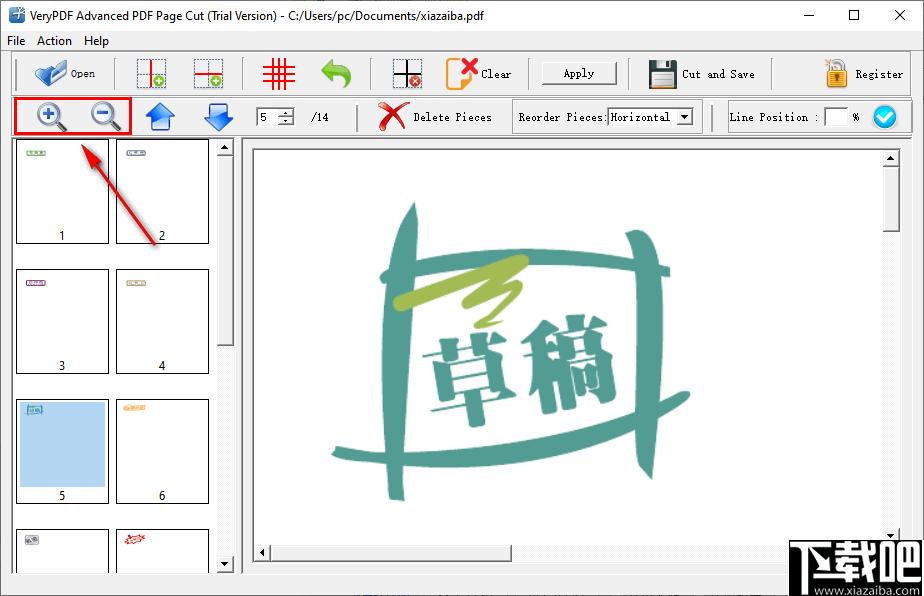924x596 pixels.
Task: Open the Action menu
Action: click(x=54, y=41)
